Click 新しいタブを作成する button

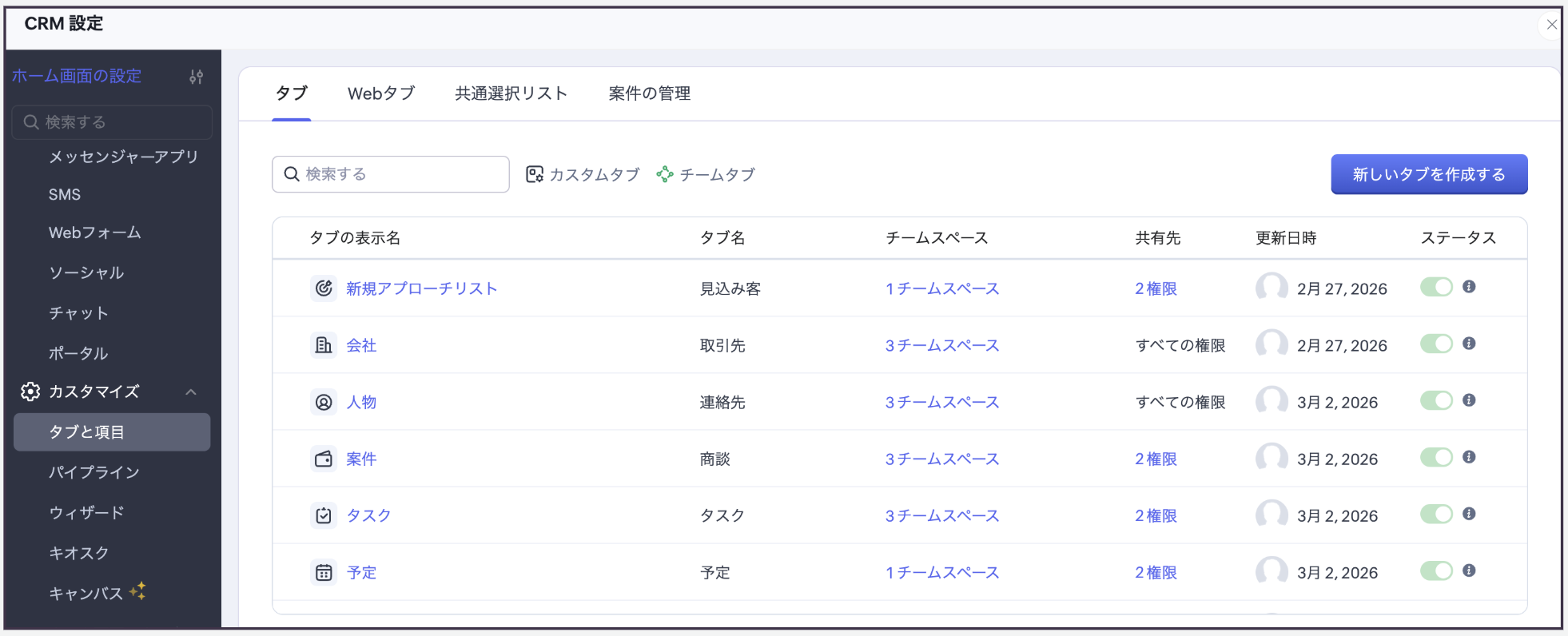pos(1428,174)
